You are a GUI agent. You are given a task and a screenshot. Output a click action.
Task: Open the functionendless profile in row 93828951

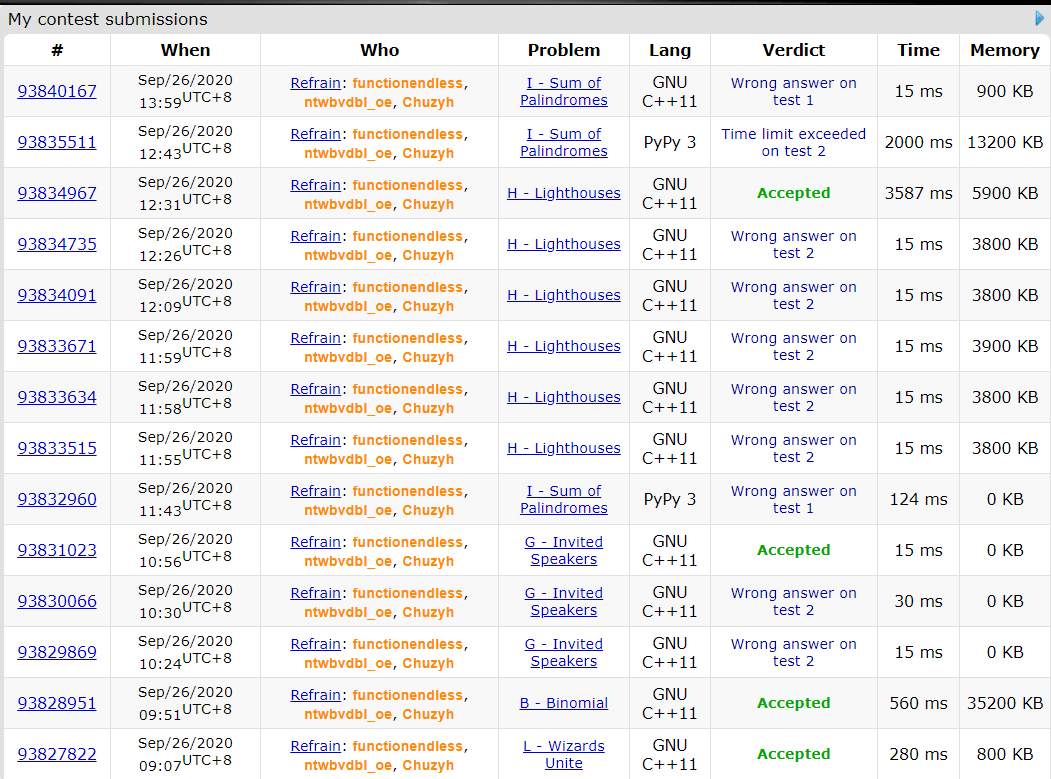(x=407, y=695)
